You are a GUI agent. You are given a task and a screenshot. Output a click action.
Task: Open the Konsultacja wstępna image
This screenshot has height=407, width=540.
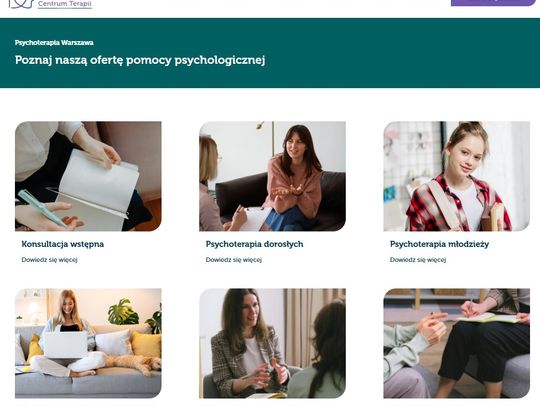88,176
